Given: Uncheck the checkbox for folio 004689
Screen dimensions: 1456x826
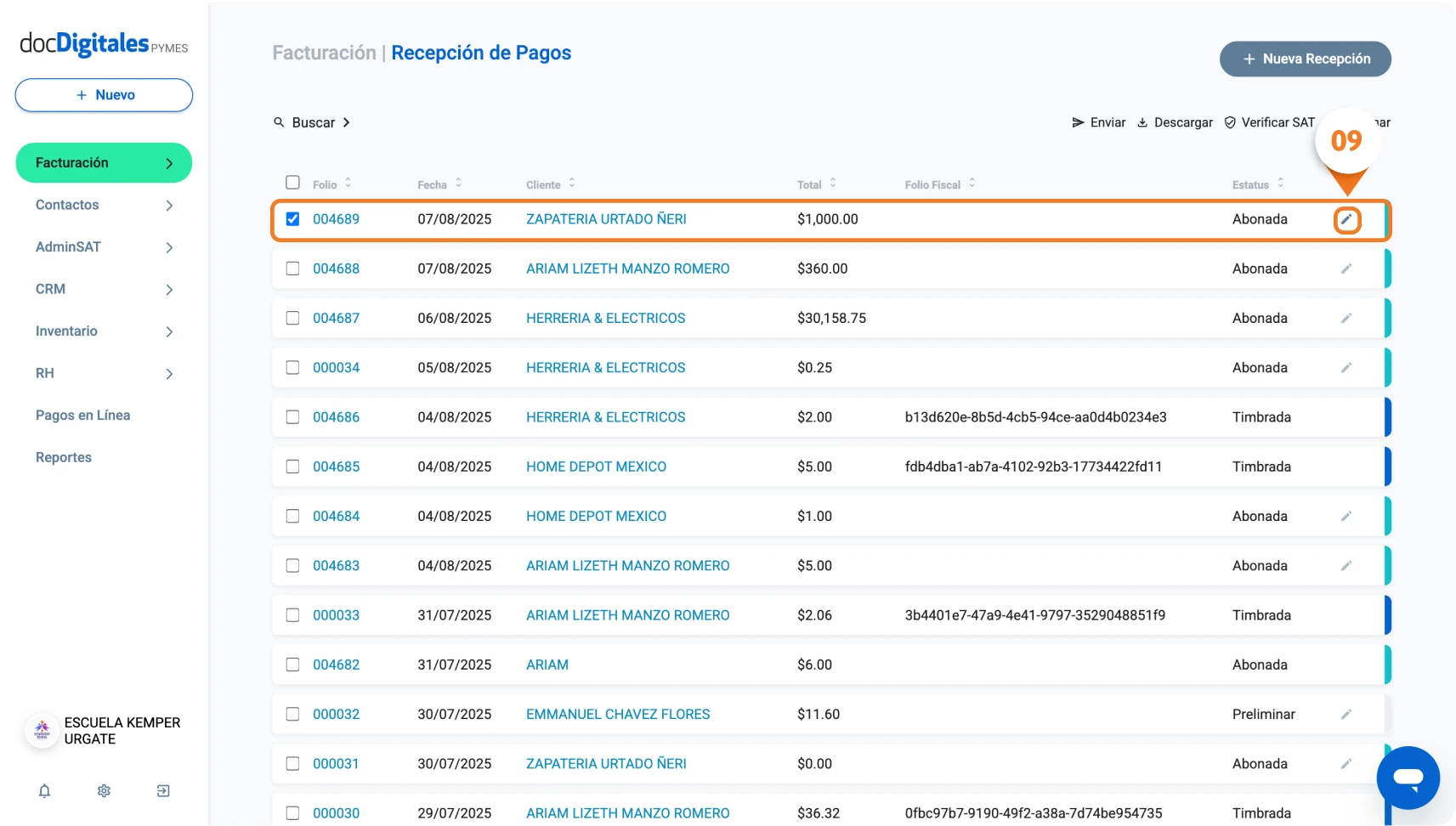Looking at the screenshot, I should click(x=292, y=219).
